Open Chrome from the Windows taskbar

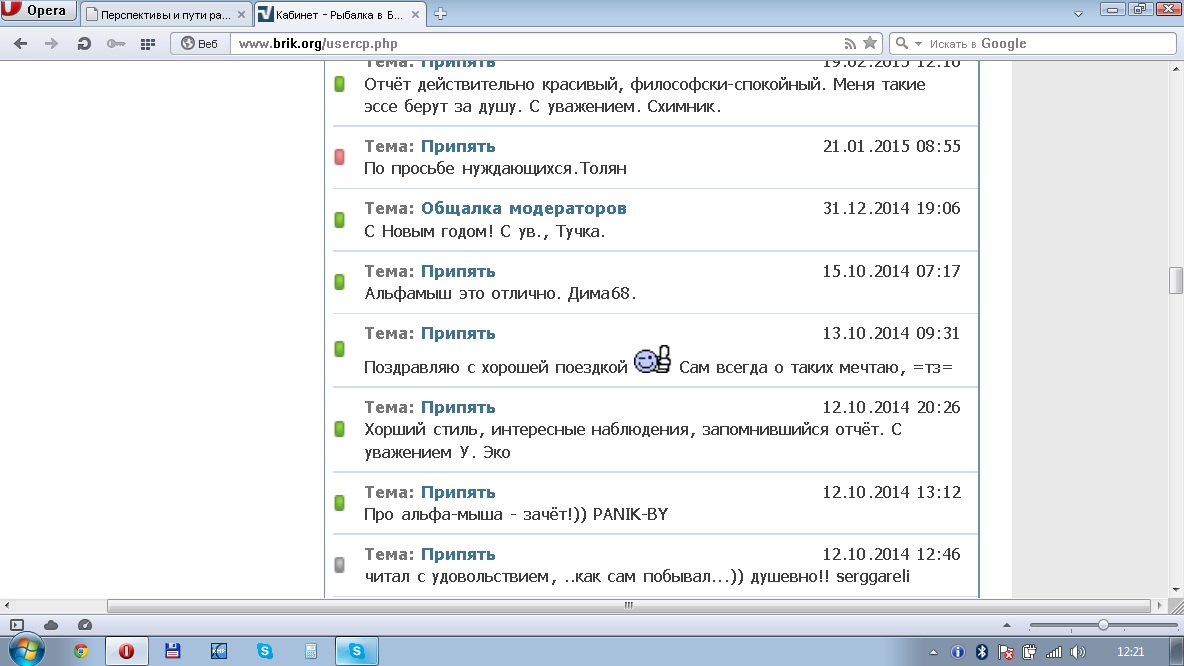click(81, 651)
